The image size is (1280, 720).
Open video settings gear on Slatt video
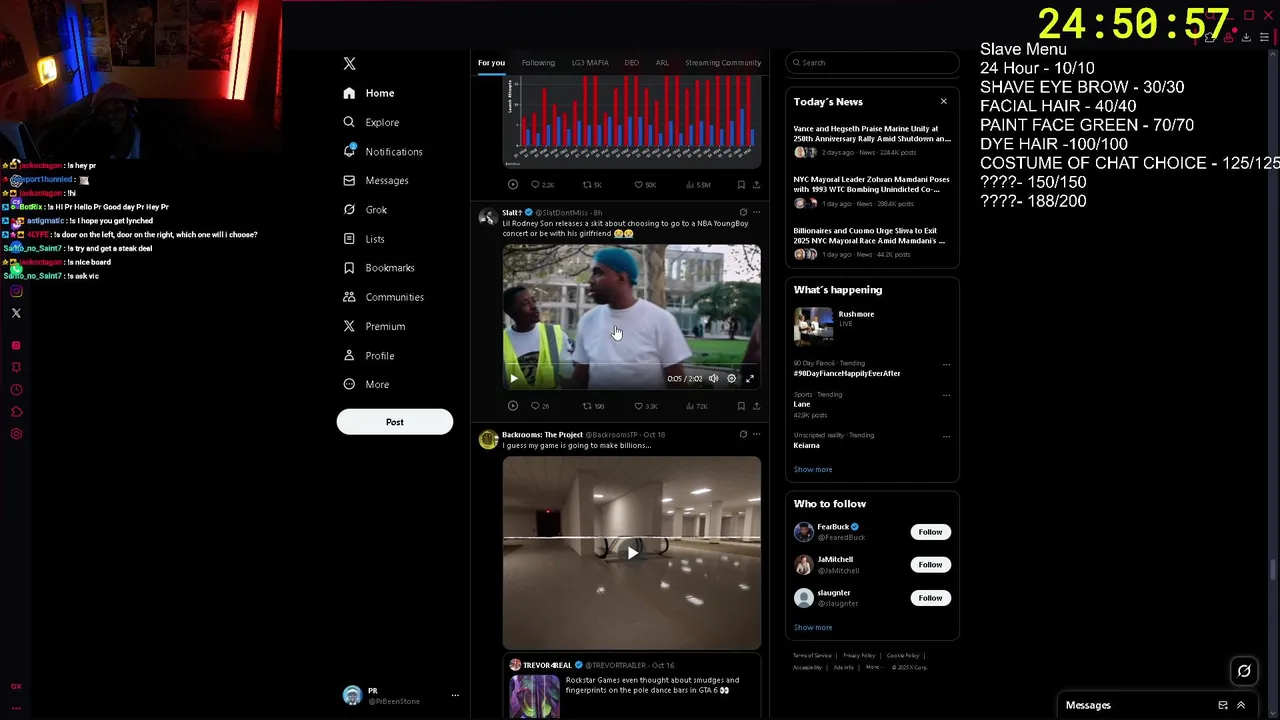tap(731, 378)
